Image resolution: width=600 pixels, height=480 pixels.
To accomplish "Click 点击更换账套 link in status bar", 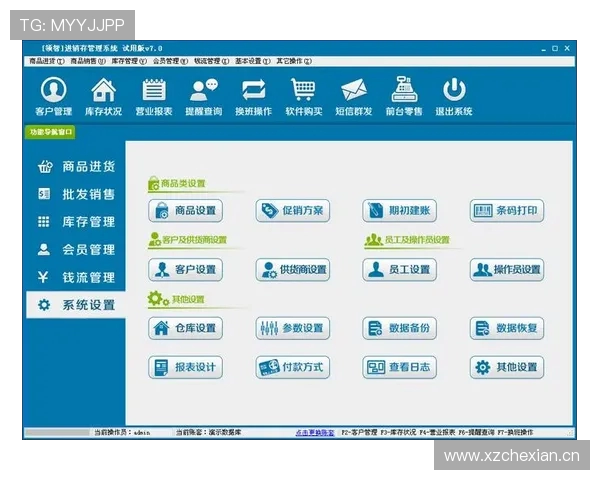I will point(315,433).
